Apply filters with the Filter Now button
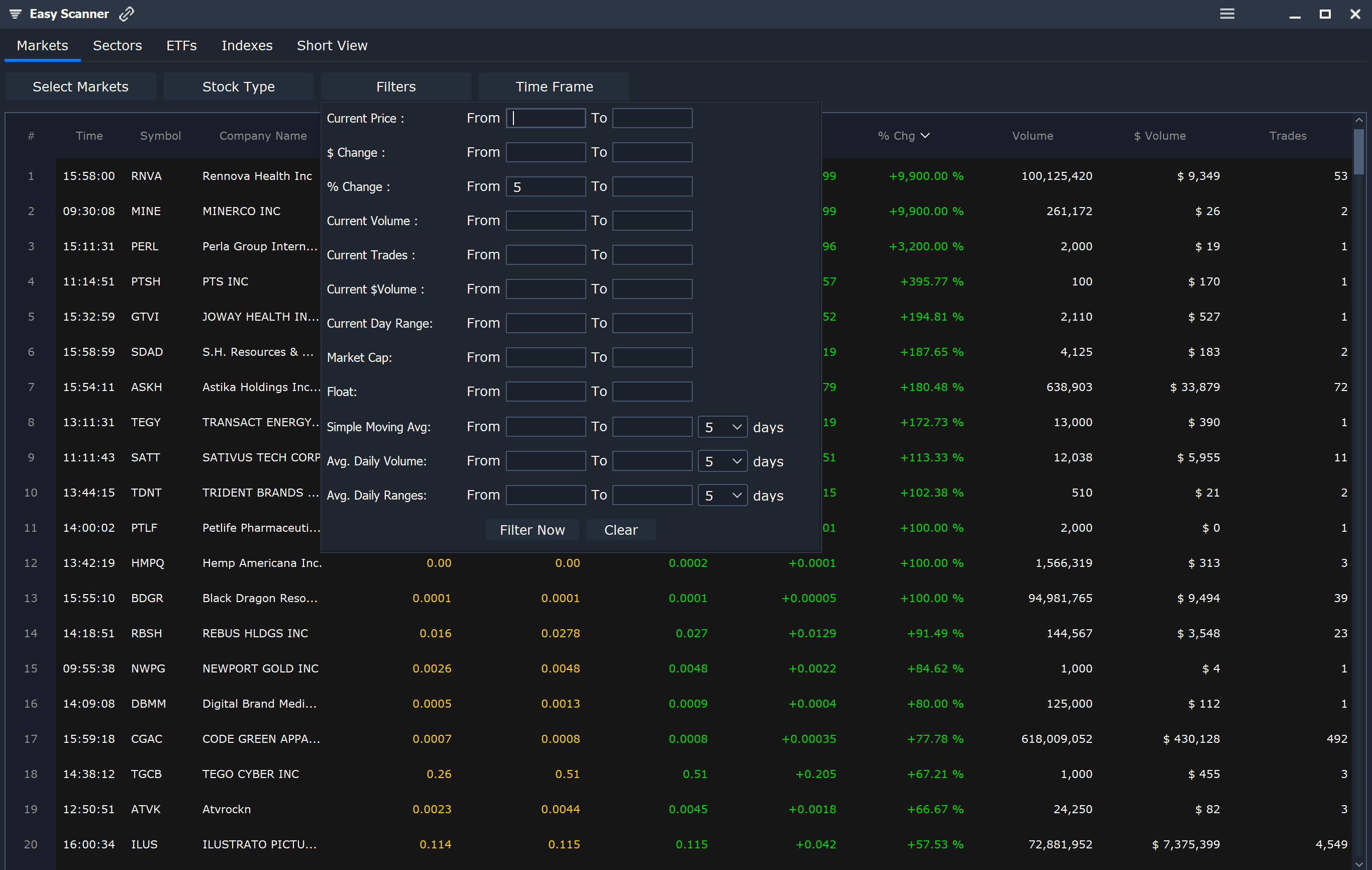Viewport: 1372px width, 870px height. click(x=532, y=530)
